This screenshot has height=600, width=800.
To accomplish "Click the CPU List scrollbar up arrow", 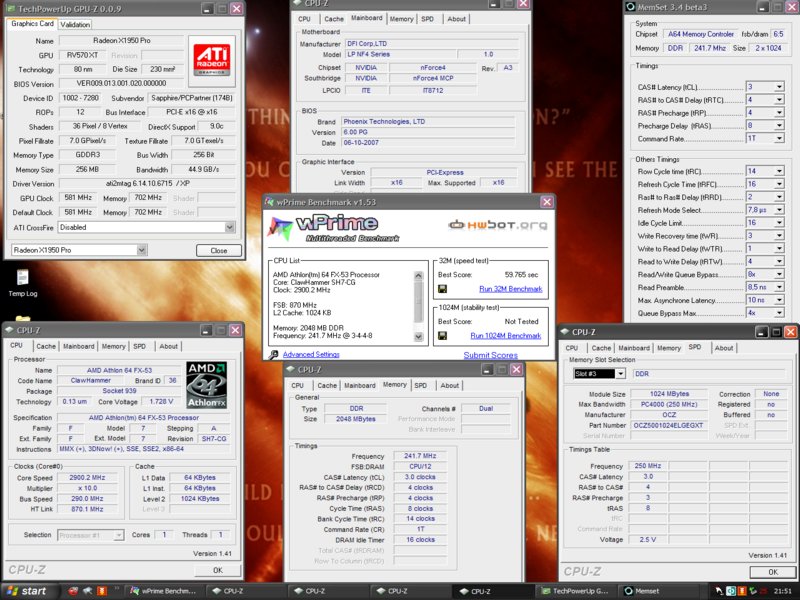I will point(418,276).
